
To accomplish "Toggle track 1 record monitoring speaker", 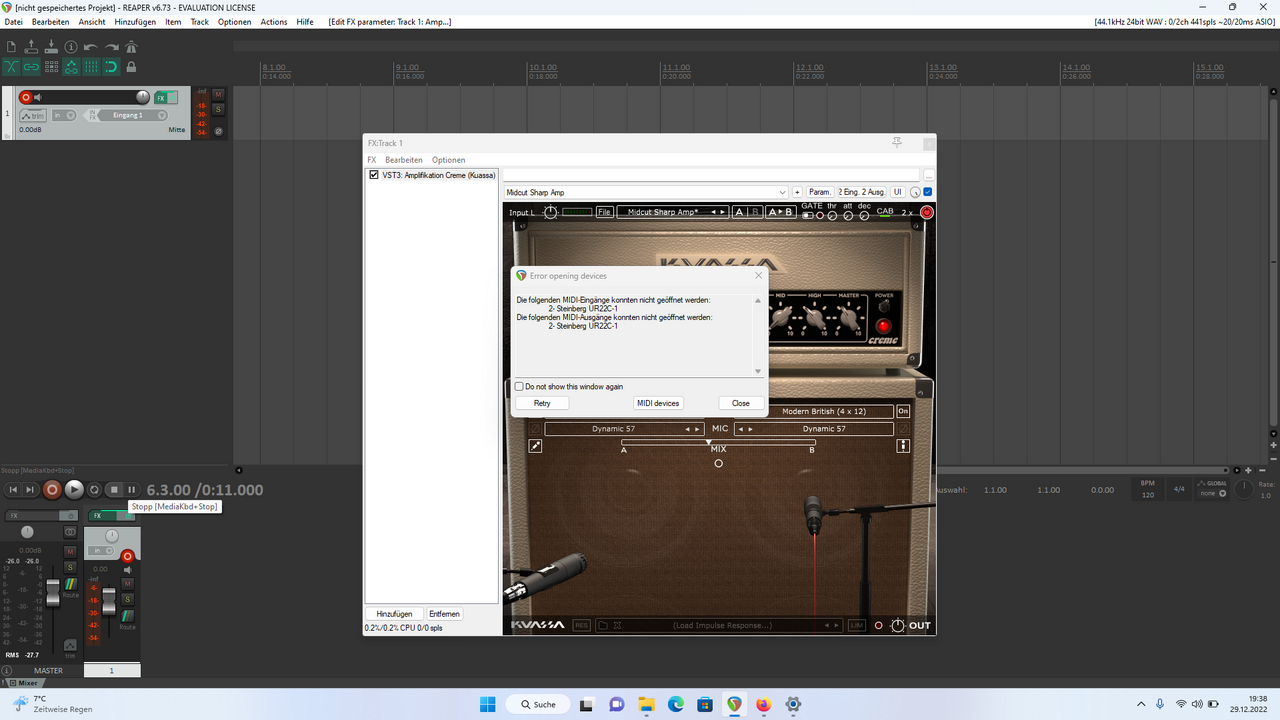I will 38,97.
